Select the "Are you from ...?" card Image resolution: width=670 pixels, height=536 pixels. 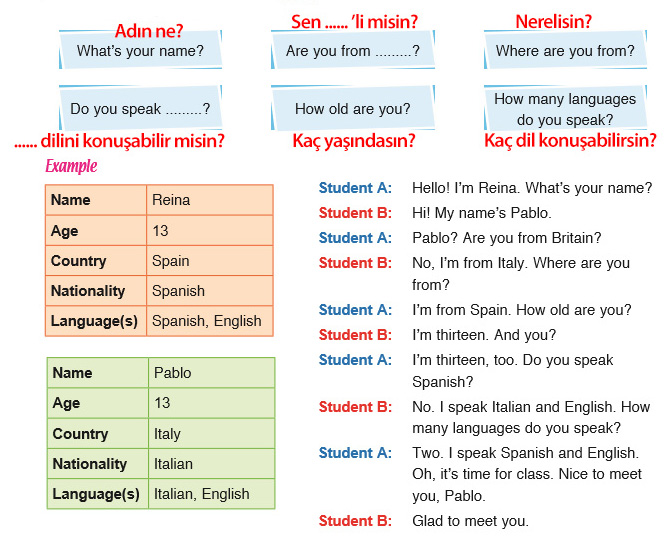click(353, 50)
